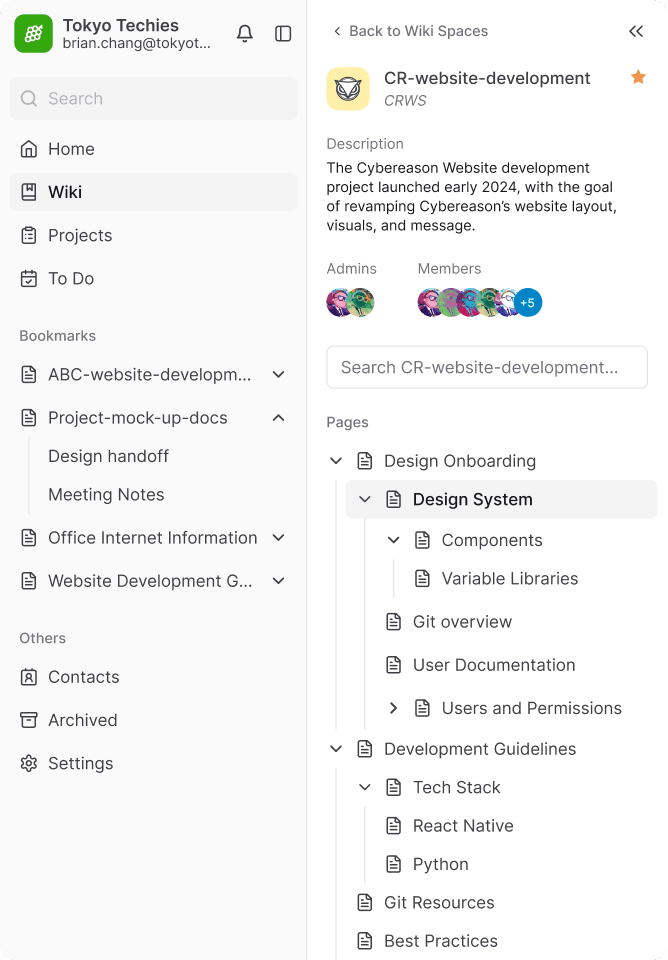Click the Best Practices document icon
Image resolution: width=668 pixels, height=960 pixels.
coord(365,941)
